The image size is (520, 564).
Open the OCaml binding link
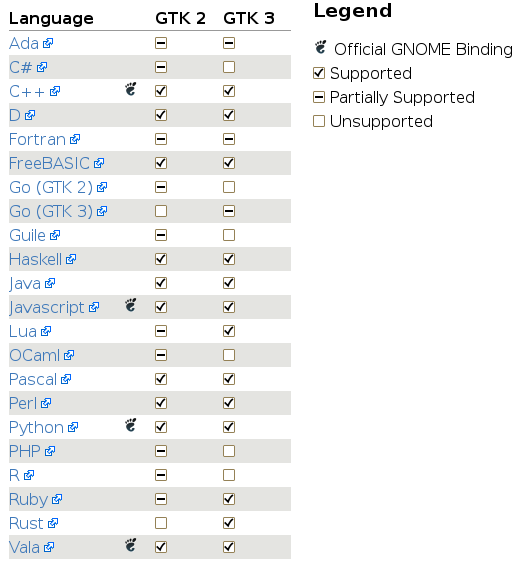pos(35,355)
